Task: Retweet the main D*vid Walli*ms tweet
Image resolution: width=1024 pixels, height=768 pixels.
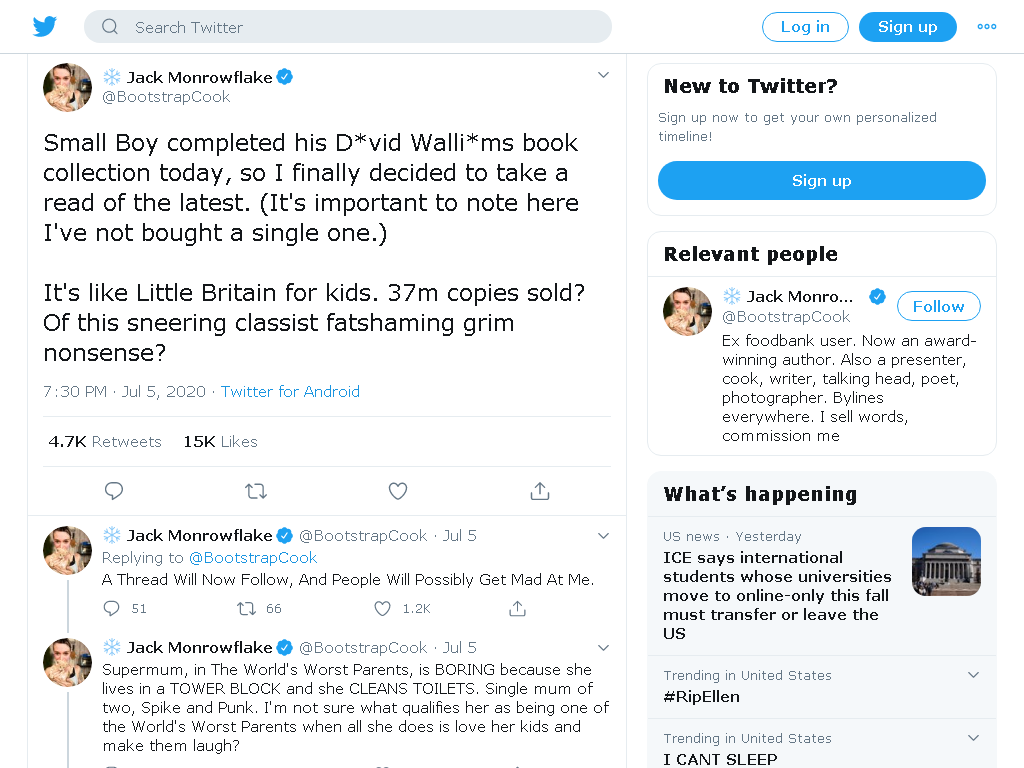Action: pos(256,490)
